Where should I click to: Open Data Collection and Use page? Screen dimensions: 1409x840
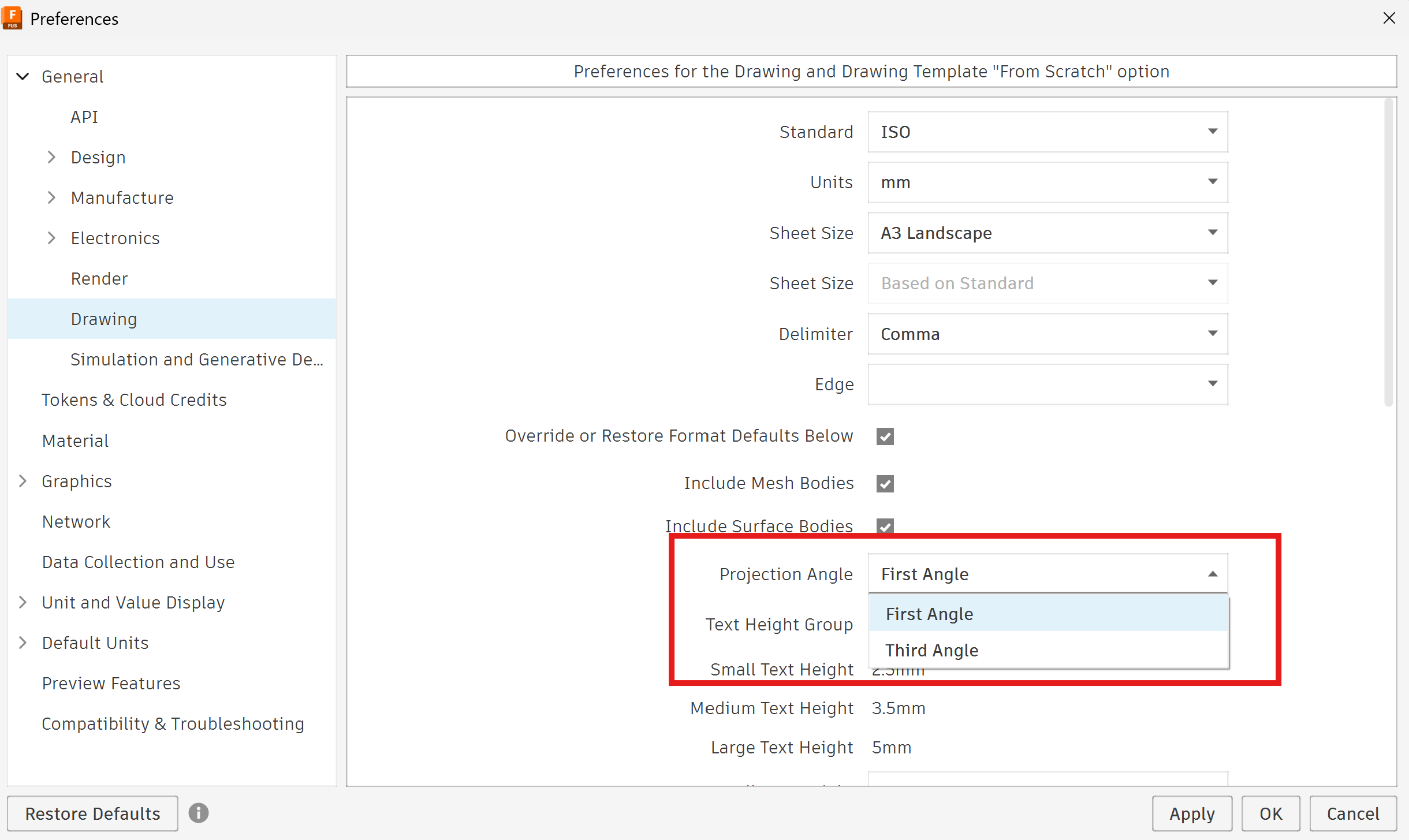pos(138,562)
